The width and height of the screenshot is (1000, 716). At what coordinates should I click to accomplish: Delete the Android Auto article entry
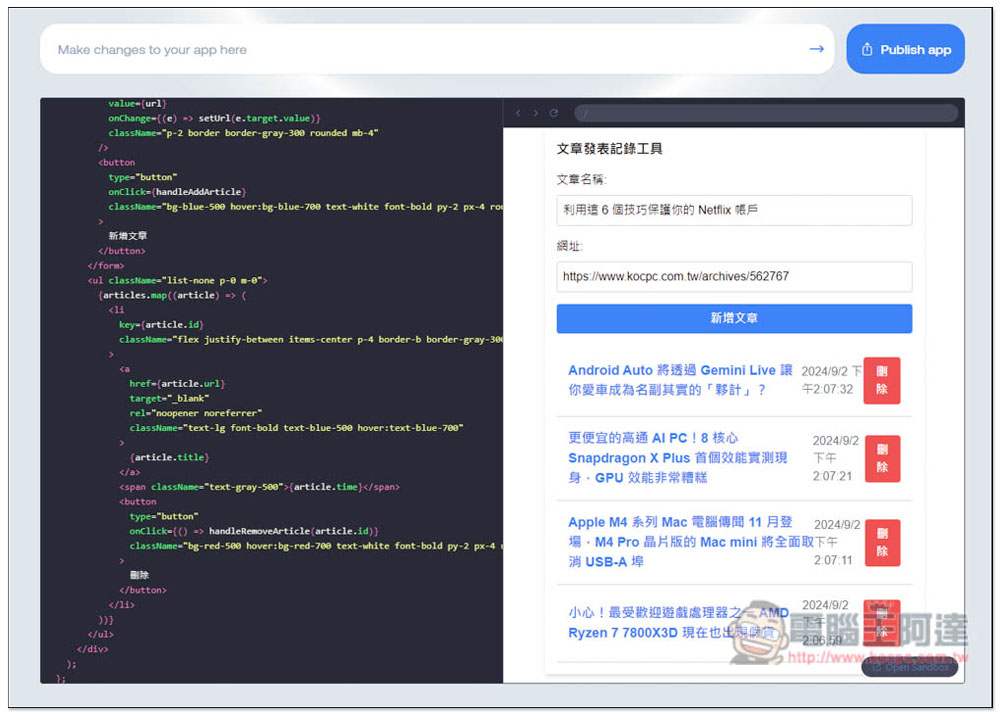(881, 380)
